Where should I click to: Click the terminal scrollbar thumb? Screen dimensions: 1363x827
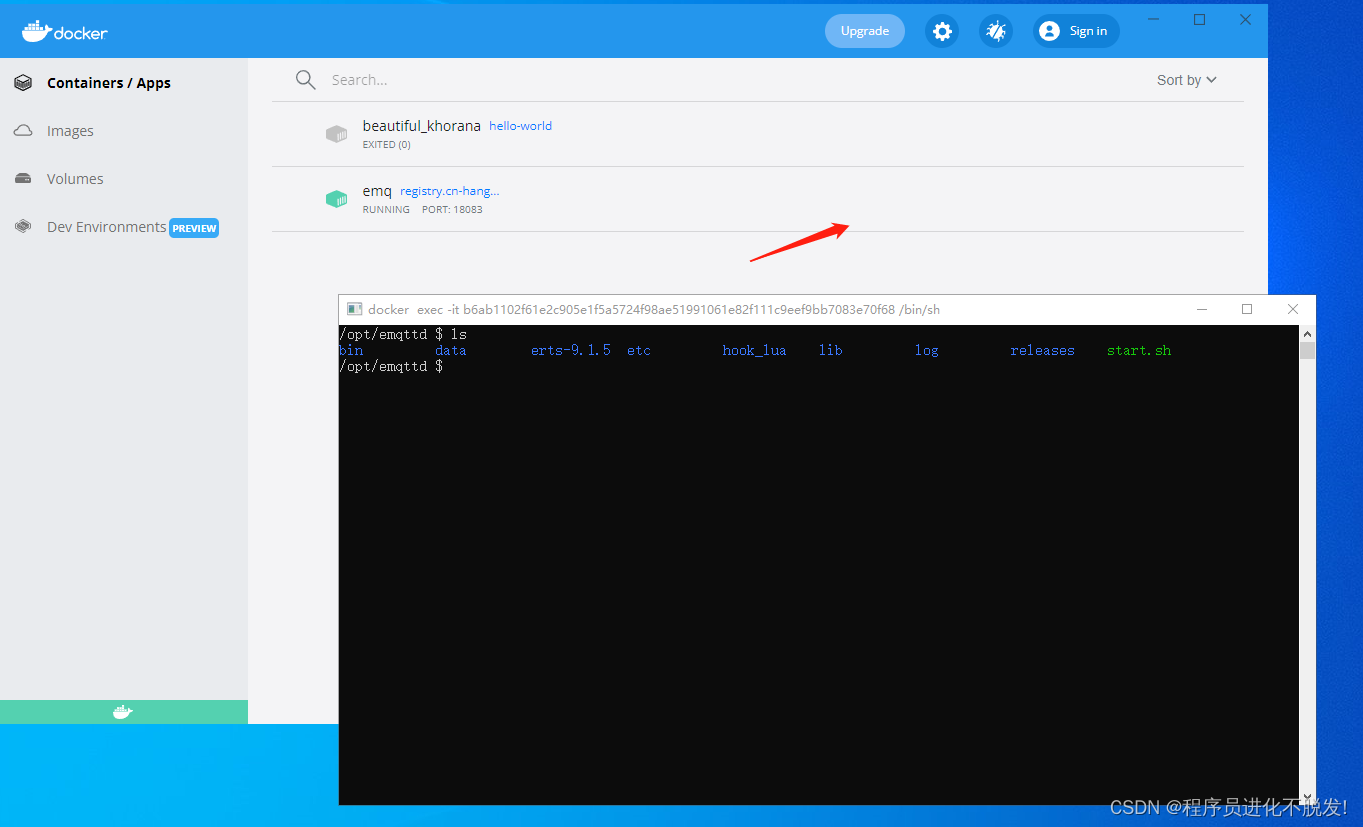(1307, 351)
